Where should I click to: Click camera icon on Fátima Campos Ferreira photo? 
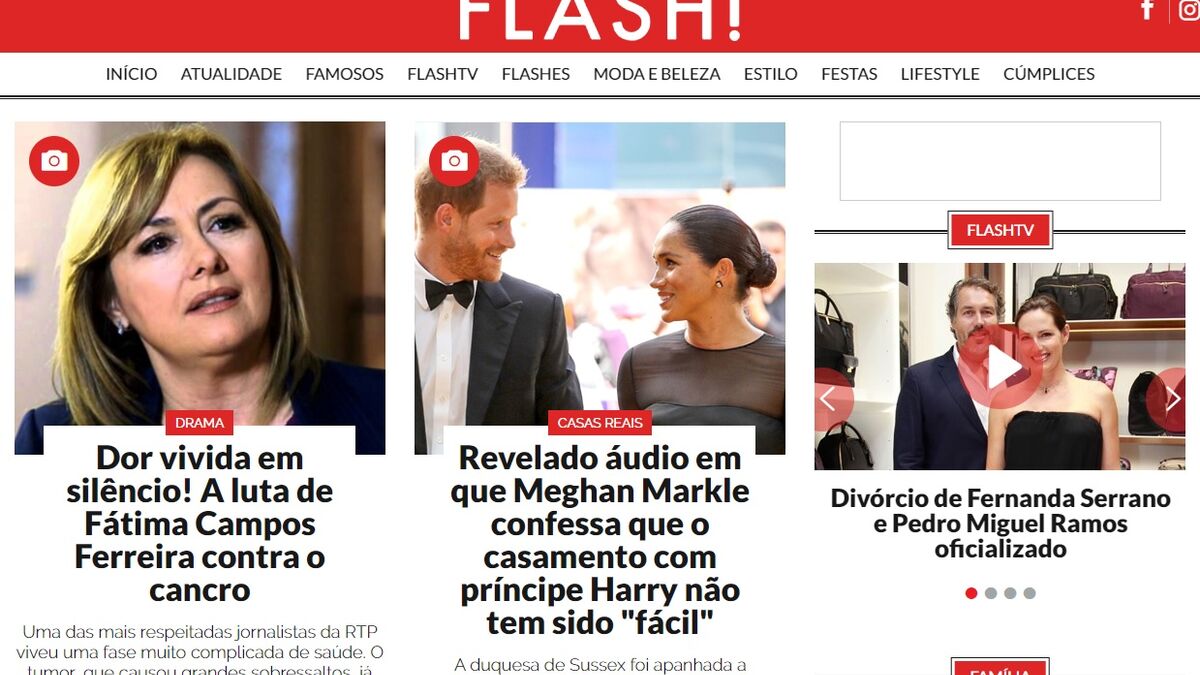(54, 161)
